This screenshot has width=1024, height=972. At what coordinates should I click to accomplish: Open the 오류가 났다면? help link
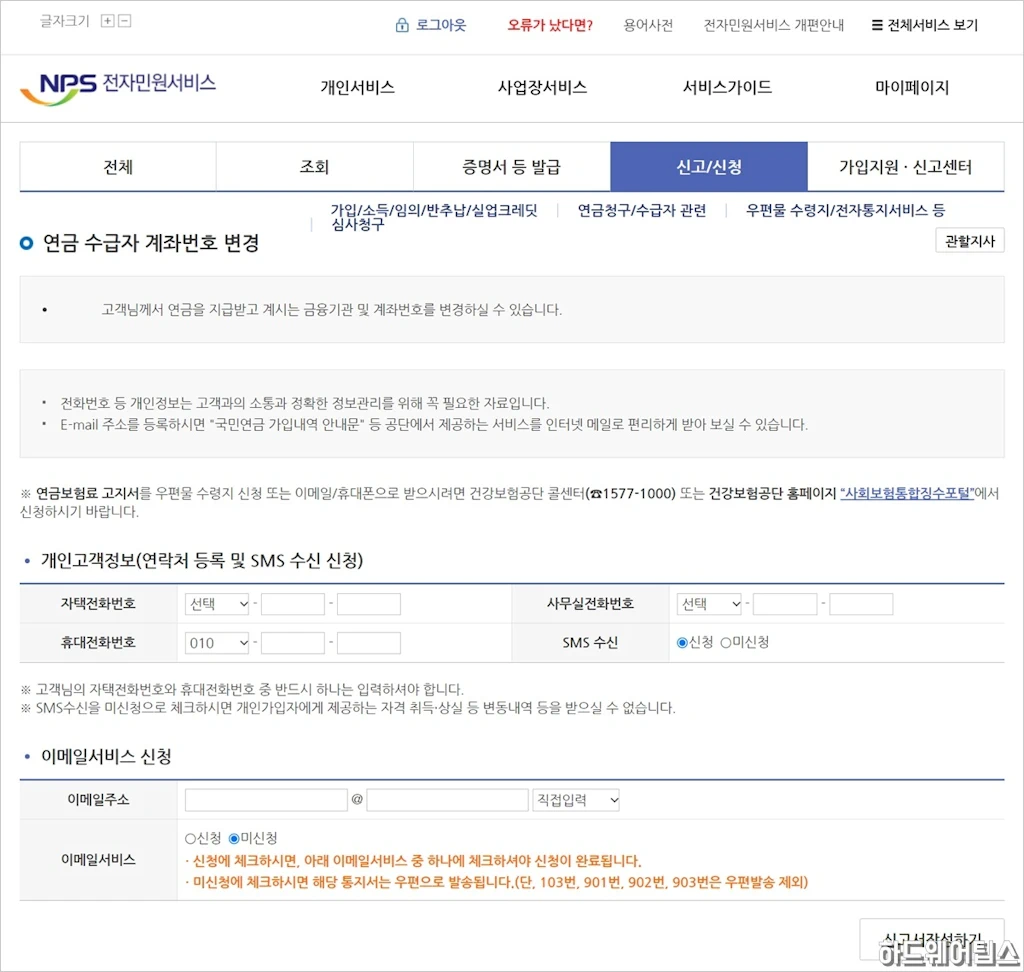(x=550, y=25)
